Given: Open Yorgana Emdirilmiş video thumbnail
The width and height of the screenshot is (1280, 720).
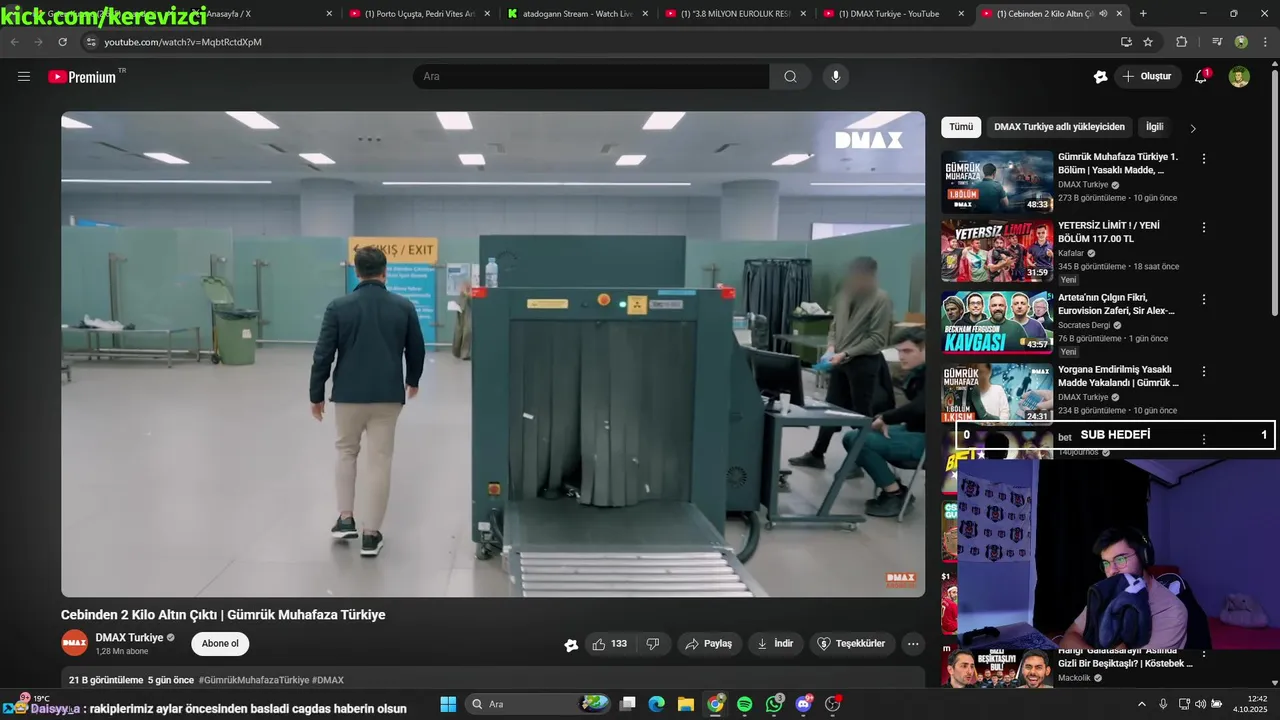Looking at the screenshot, I should click(x=997, y=394).
